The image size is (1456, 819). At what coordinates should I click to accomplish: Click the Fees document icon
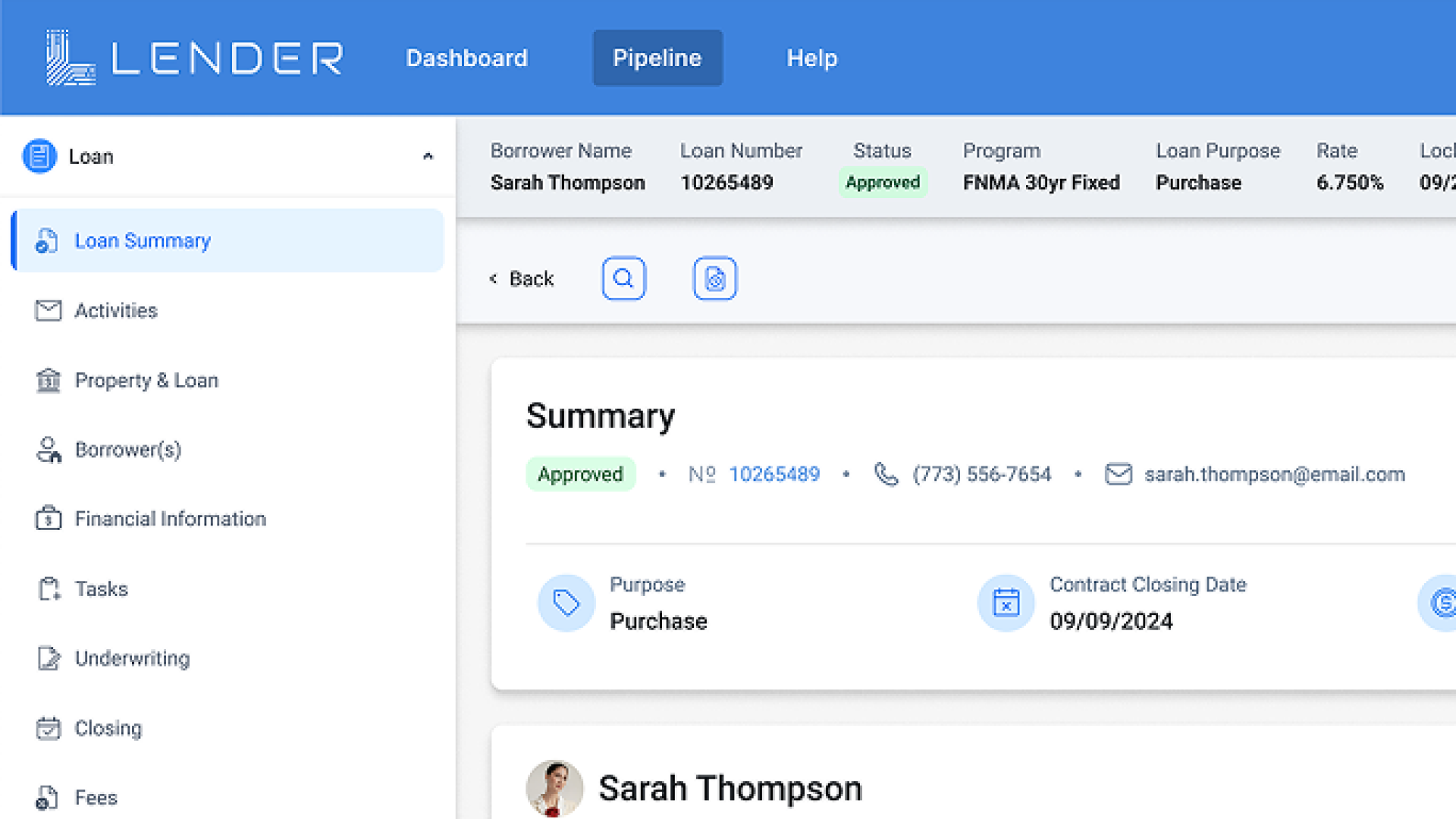point(47,798)
